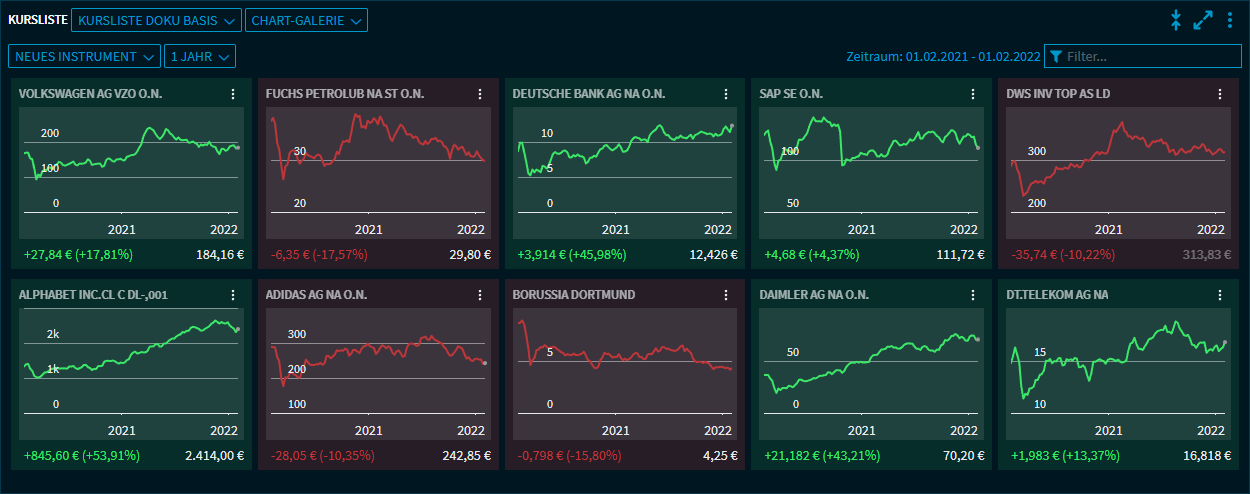The height and width of the screenshot is (494, 1250).
Task: Click the collapse vertically arrows icon
Action: (x=1176, y=20)
